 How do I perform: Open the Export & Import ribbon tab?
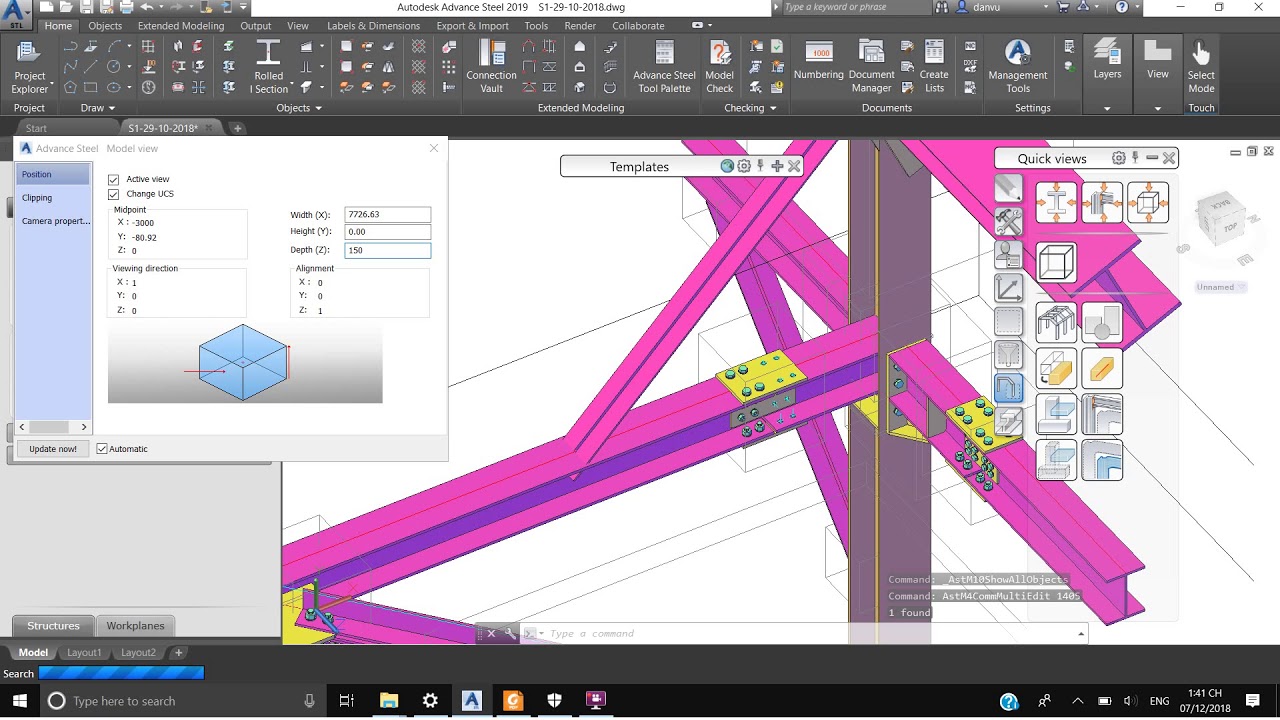[472, 26]
